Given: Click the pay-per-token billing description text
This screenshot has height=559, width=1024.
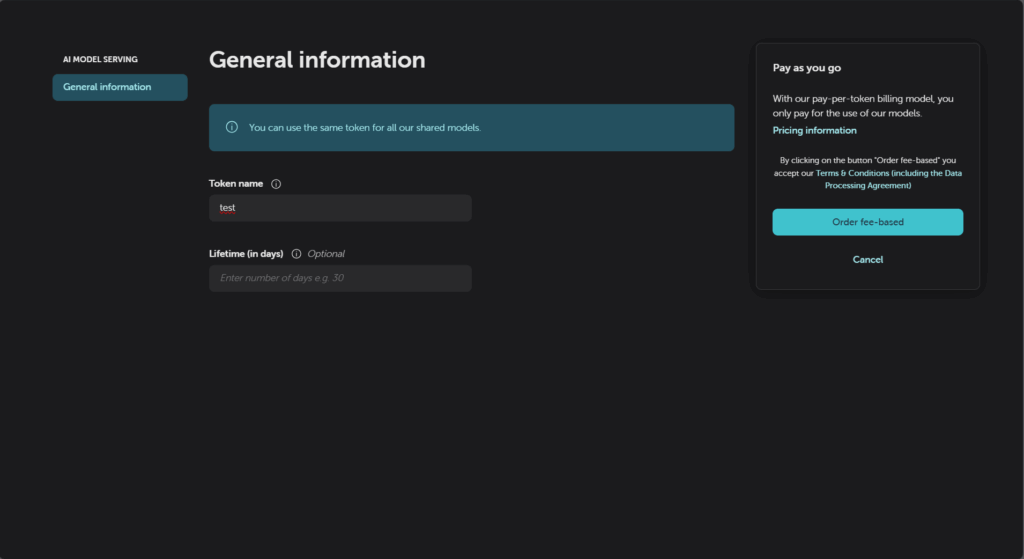Looking at the screenshot, I should click(862, 106).
